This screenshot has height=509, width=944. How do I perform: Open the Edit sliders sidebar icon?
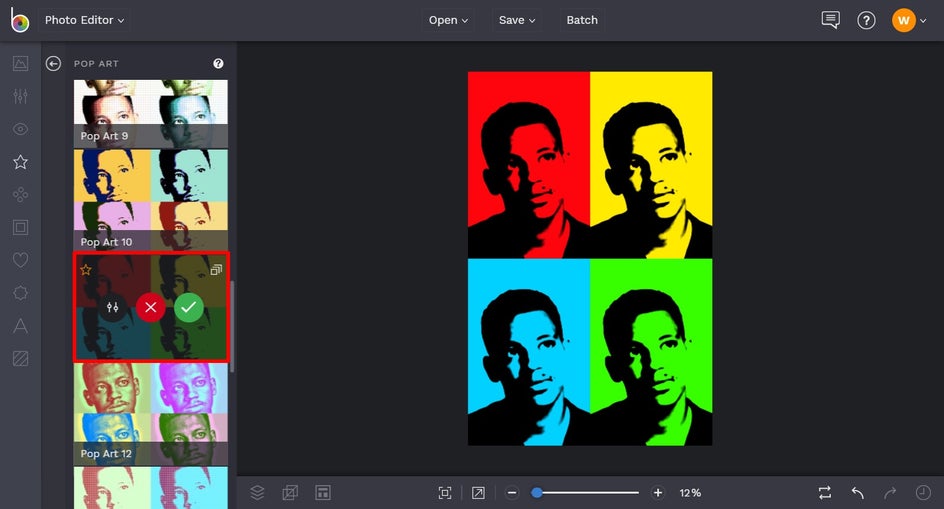click(20, 96)
